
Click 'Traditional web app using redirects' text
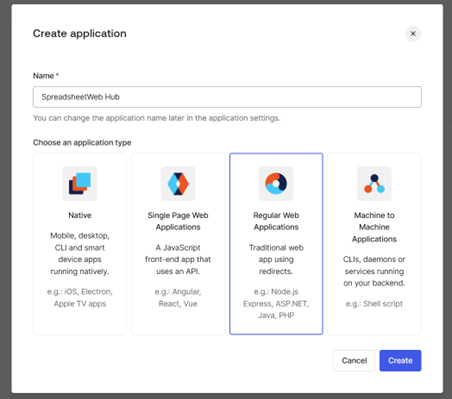click(x=276, y=259)
